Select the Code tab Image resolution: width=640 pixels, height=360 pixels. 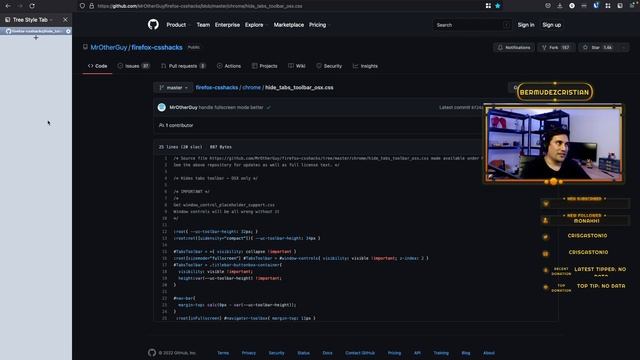(x=97, y=66)
